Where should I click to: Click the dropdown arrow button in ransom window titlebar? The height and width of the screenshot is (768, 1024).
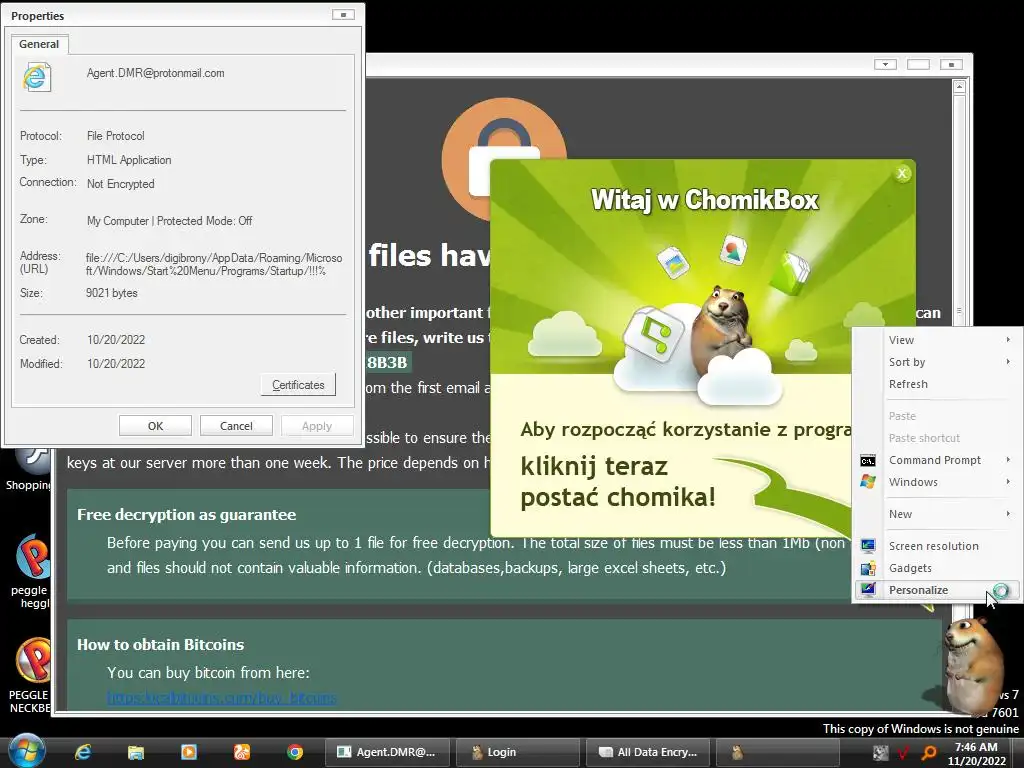(x=885, y=64)
